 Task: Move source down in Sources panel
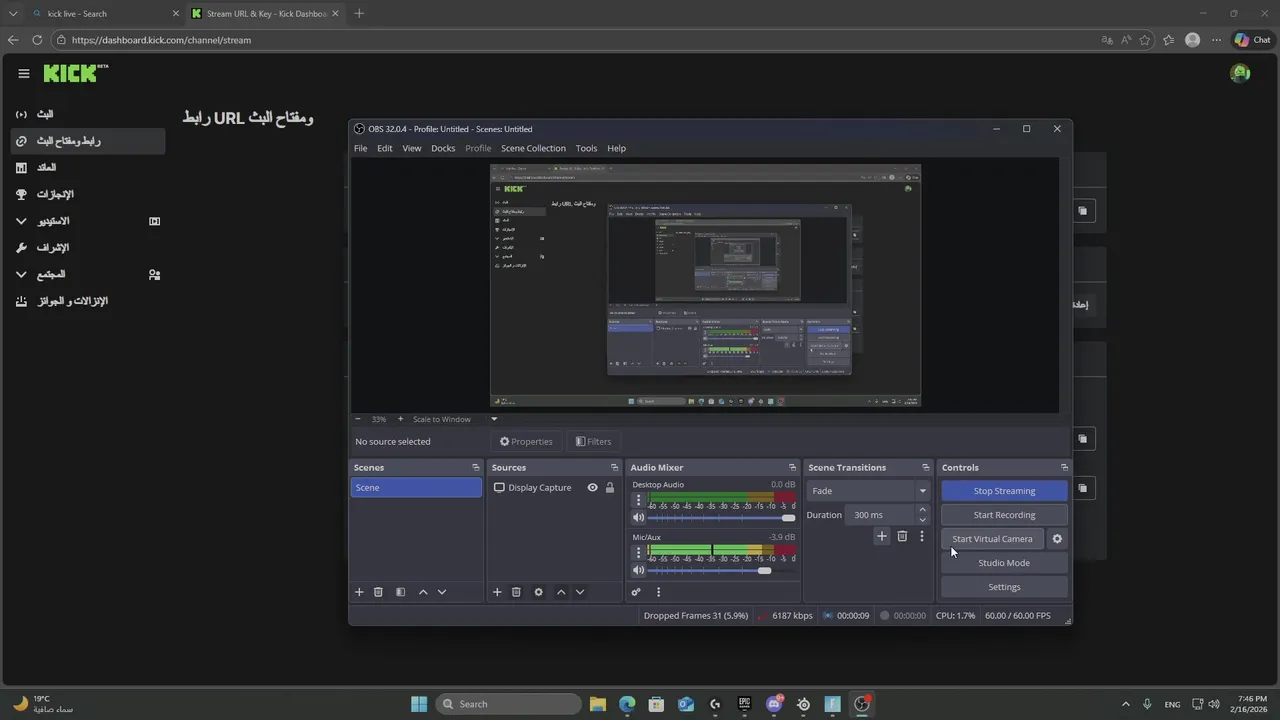tap(580, 592)
